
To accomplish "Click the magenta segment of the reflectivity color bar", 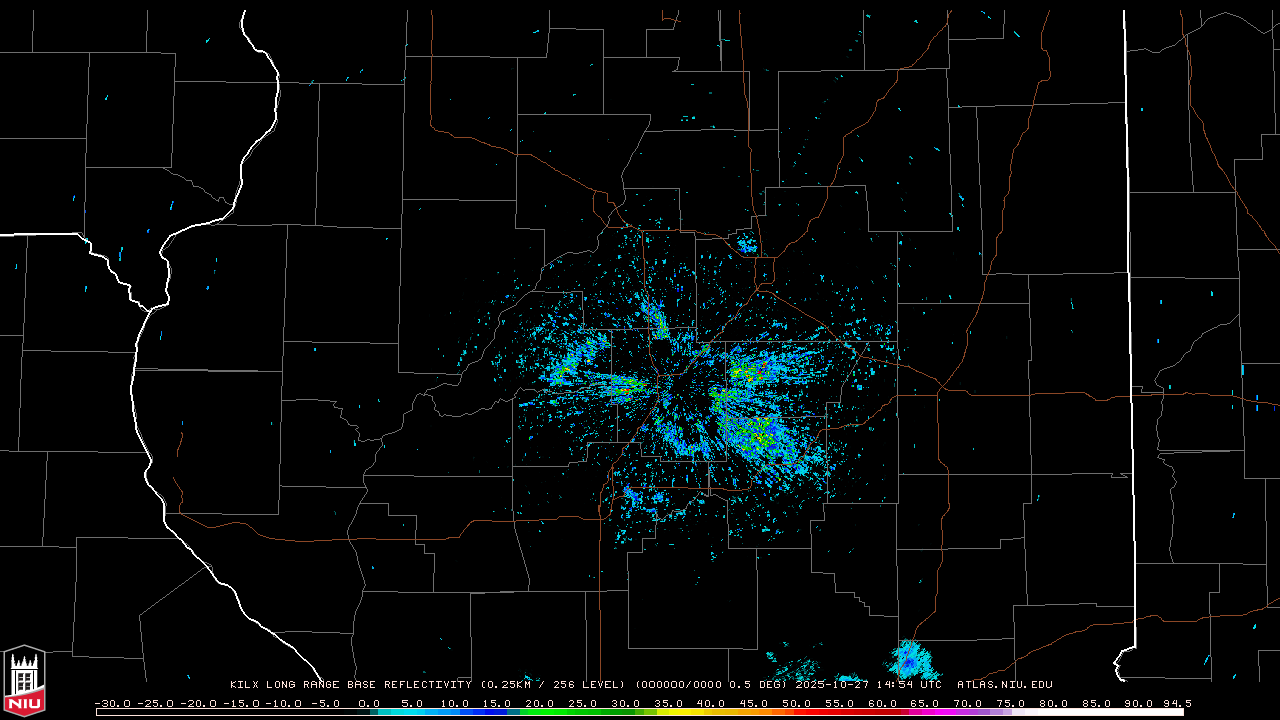I will pyautogui.click(x=930, y=712).
